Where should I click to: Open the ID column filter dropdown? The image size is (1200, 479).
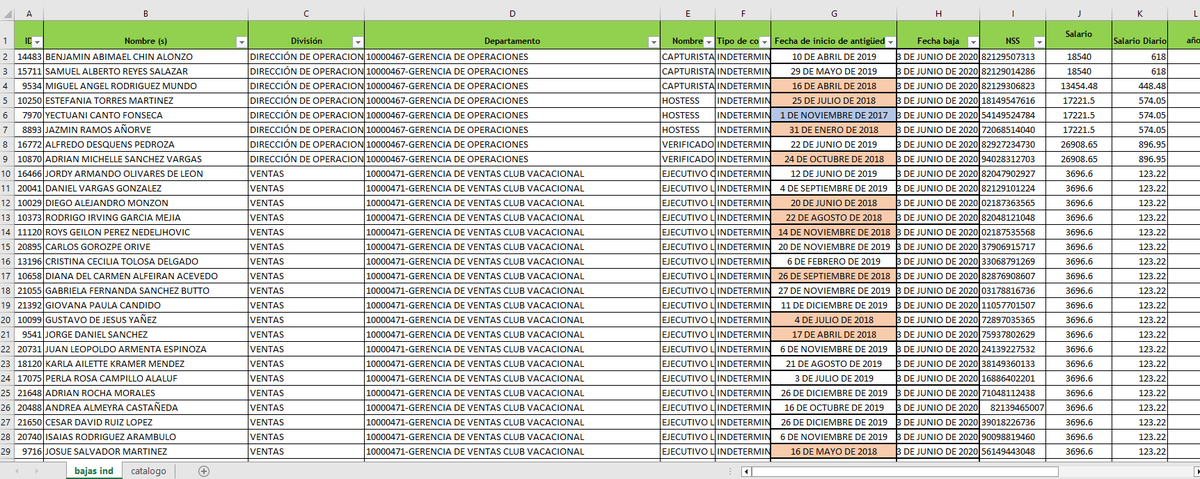pos(37,41)
